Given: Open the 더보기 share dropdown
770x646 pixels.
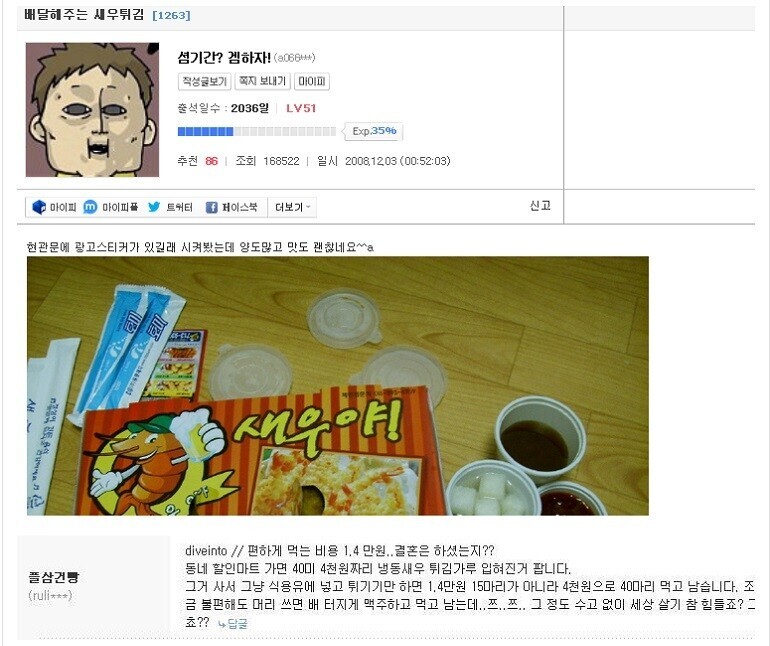Looking at the screenshot, I should [x=292, y=207].
